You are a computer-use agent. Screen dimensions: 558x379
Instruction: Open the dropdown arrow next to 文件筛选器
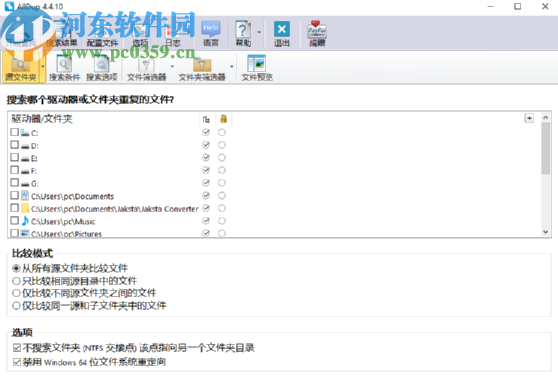coord(172,66)
